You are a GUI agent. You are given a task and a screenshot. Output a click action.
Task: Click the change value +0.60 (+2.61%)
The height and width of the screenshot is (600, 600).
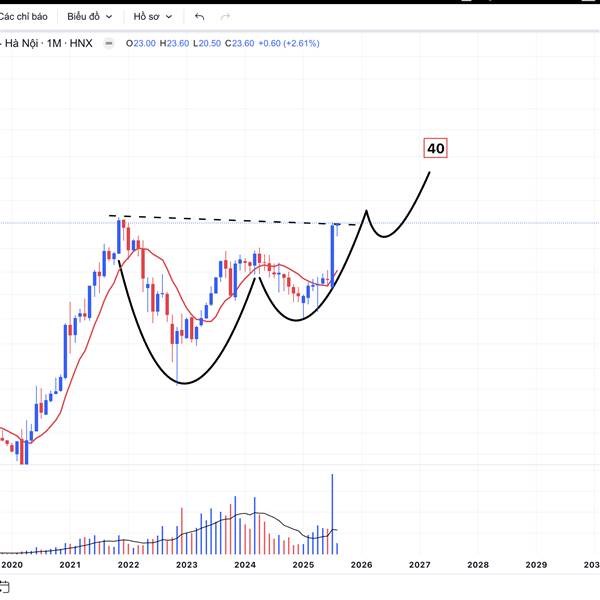point(289,43)
